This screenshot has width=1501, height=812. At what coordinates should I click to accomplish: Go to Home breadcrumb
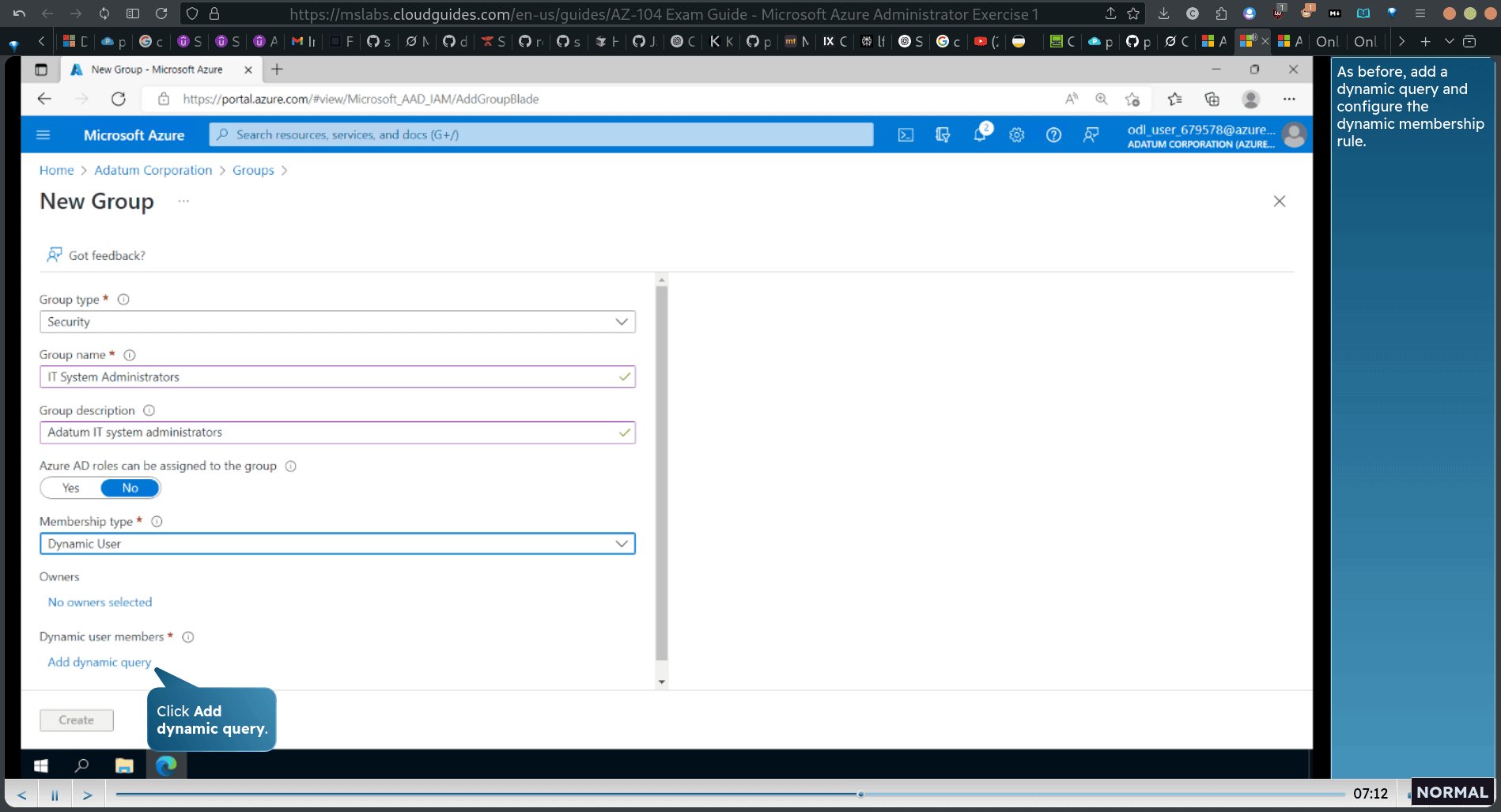(56, 170)
